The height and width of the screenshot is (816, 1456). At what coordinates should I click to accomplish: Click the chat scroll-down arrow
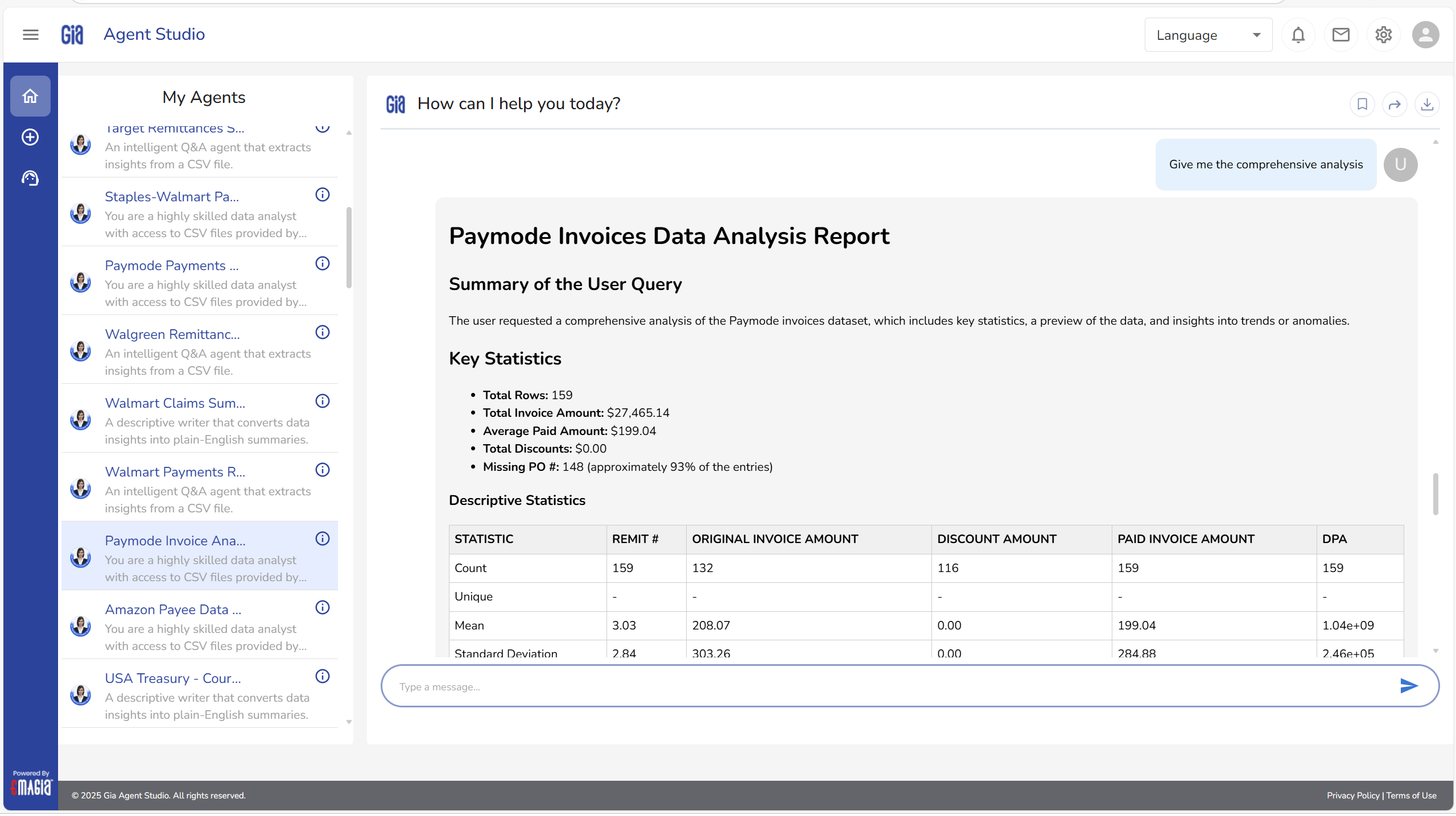(1436, 651)
